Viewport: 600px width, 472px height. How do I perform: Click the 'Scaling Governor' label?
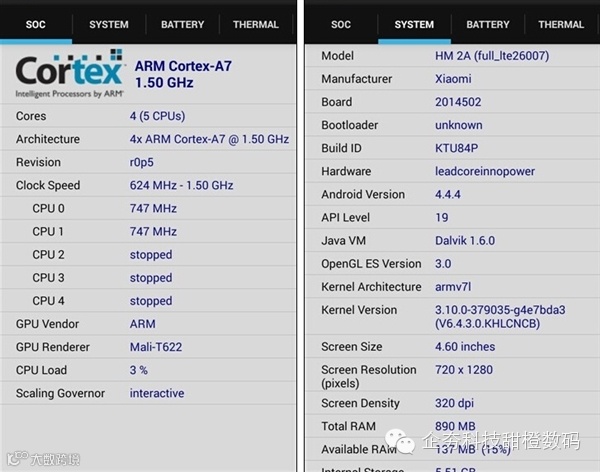tap(60, 393)
